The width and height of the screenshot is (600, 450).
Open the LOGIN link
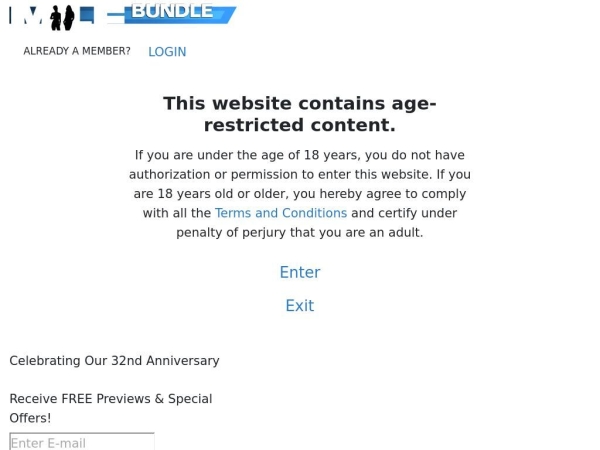pos(167,52)
